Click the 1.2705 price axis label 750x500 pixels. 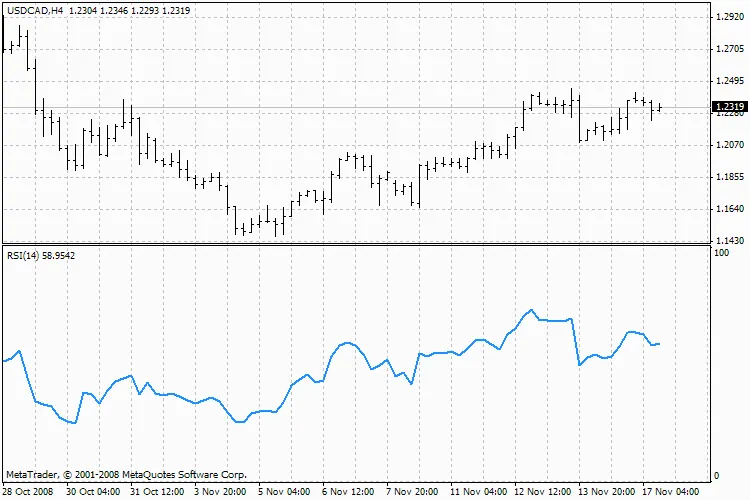tap(727, 49)
